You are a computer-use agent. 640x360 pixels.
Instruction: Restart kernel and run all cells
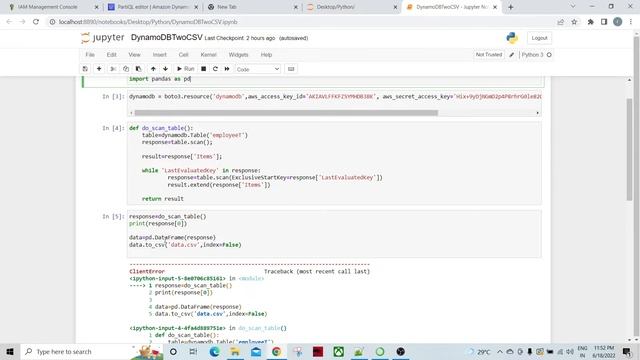[227, 69]
